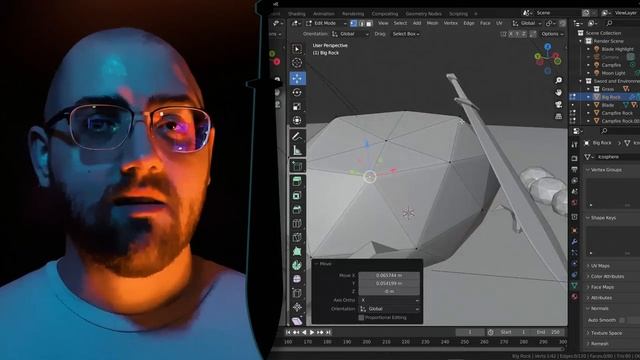The image size is (640, 360).
Task: Click the blue Z axis on navigation gizmo
Action: click(x=548, y=47)
